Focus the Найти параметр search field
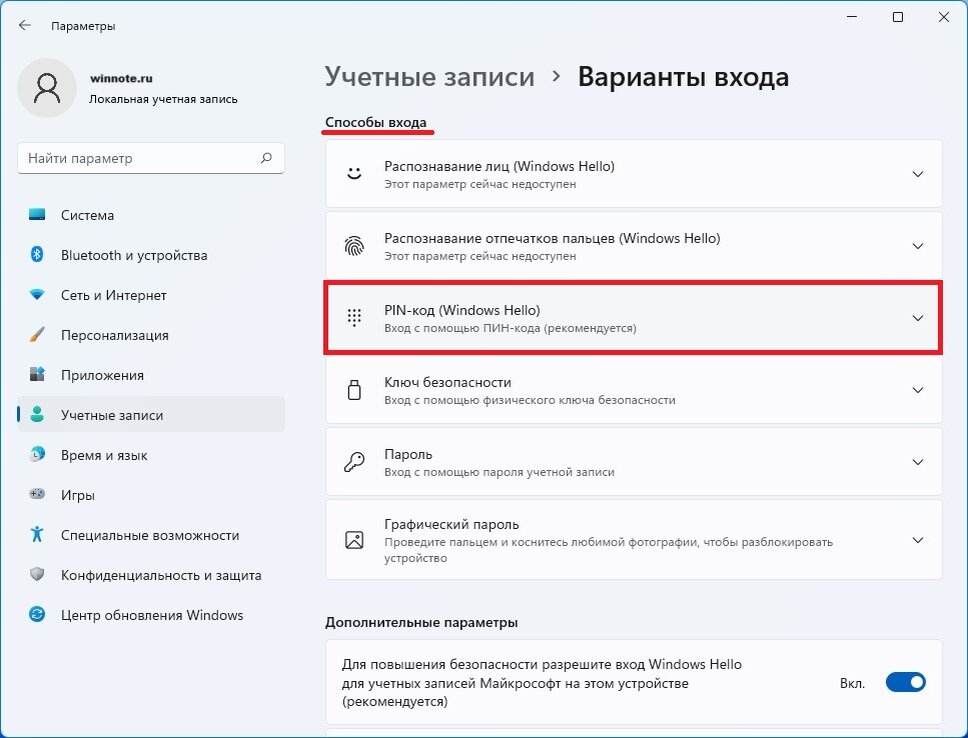 pyautogui.click(x=151, y=158)
